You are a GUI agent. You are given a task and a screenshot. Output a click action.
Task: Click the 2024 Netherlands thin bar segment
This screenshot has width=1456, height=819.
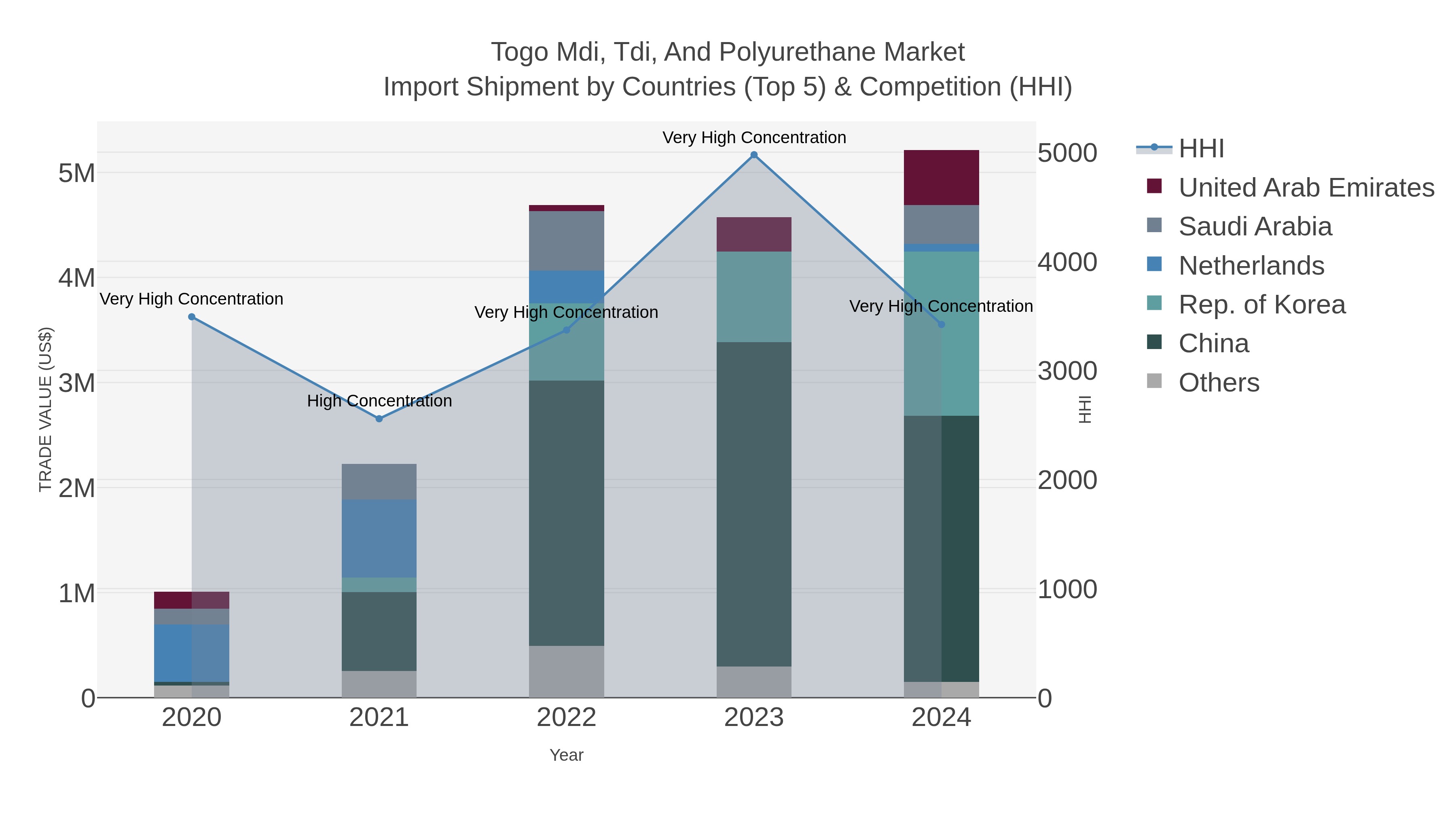[942, 248]
